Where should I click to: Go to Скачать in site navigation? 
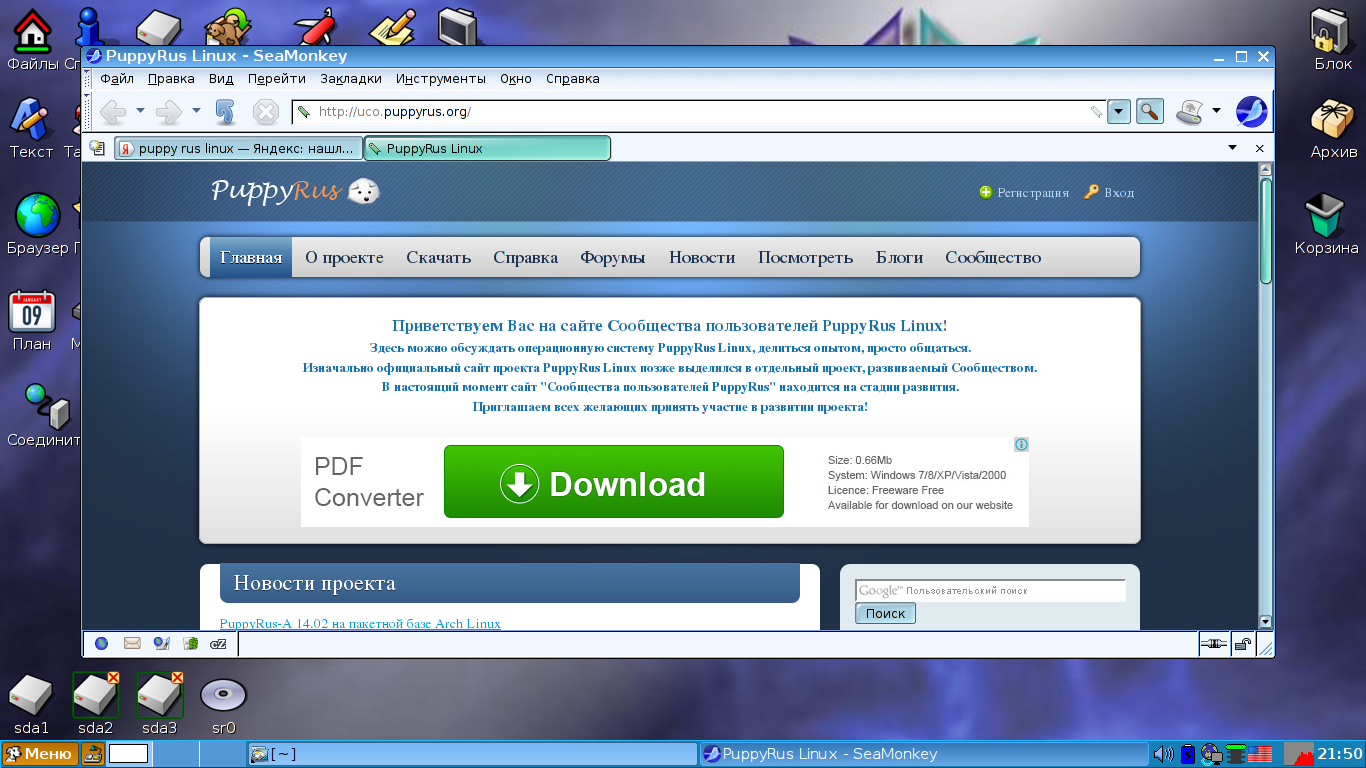438,257
